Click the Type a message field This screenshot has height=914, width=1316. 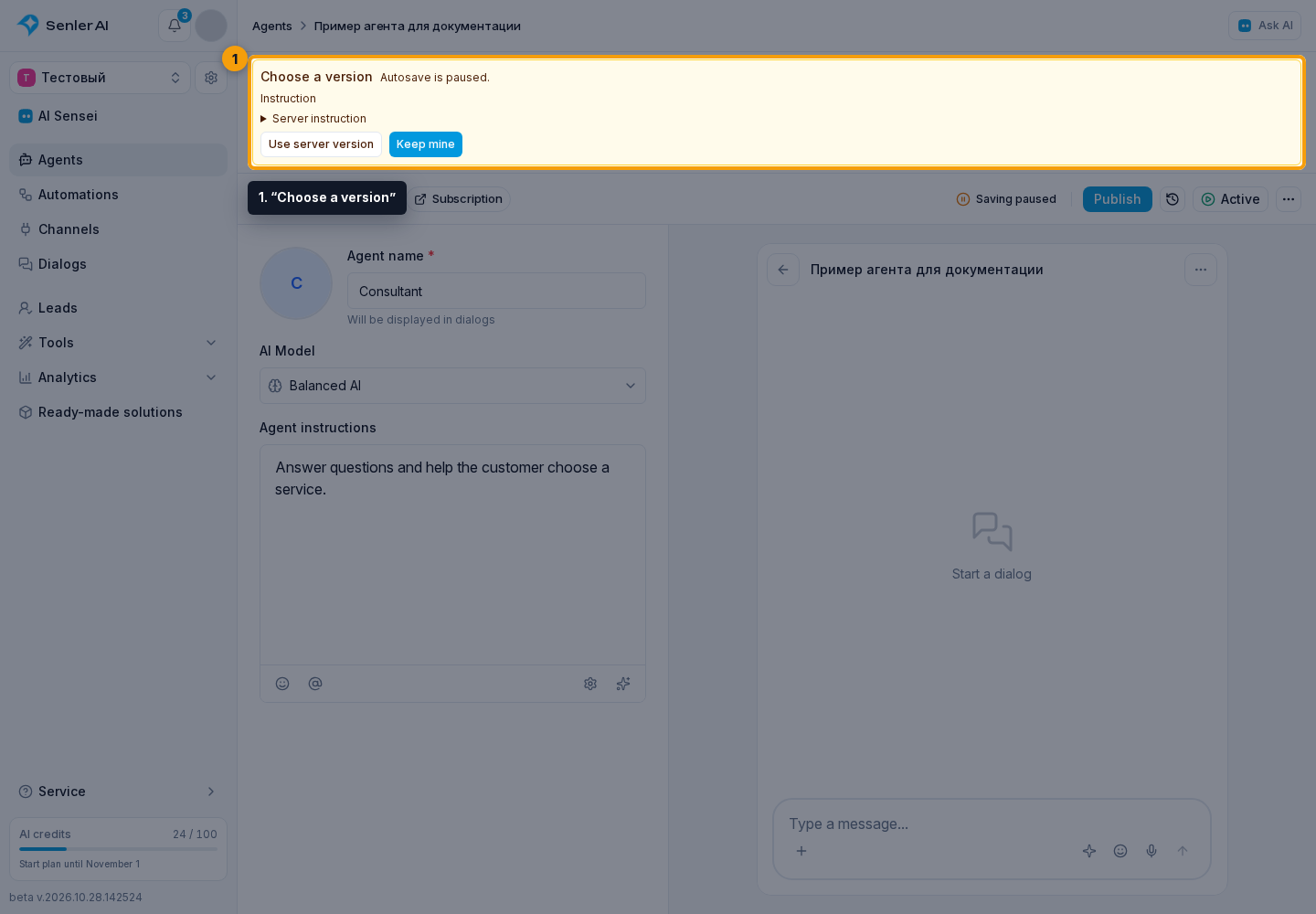click(992, 824)
